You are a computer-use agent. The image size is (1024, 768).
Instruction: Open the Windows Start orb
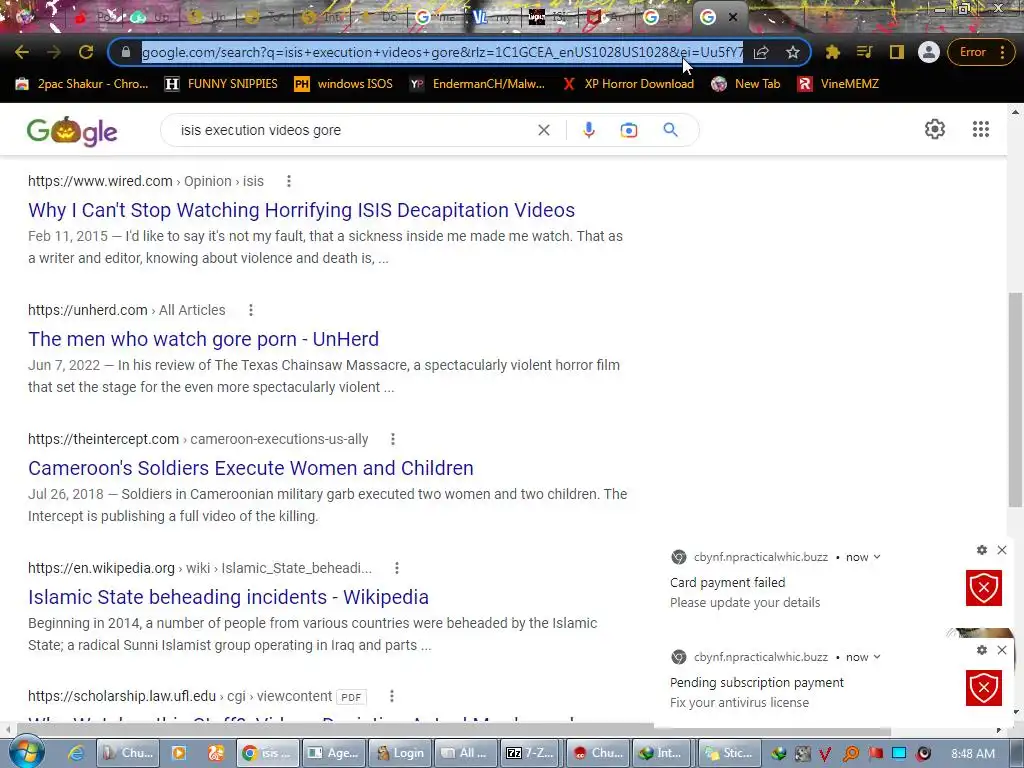26,752
